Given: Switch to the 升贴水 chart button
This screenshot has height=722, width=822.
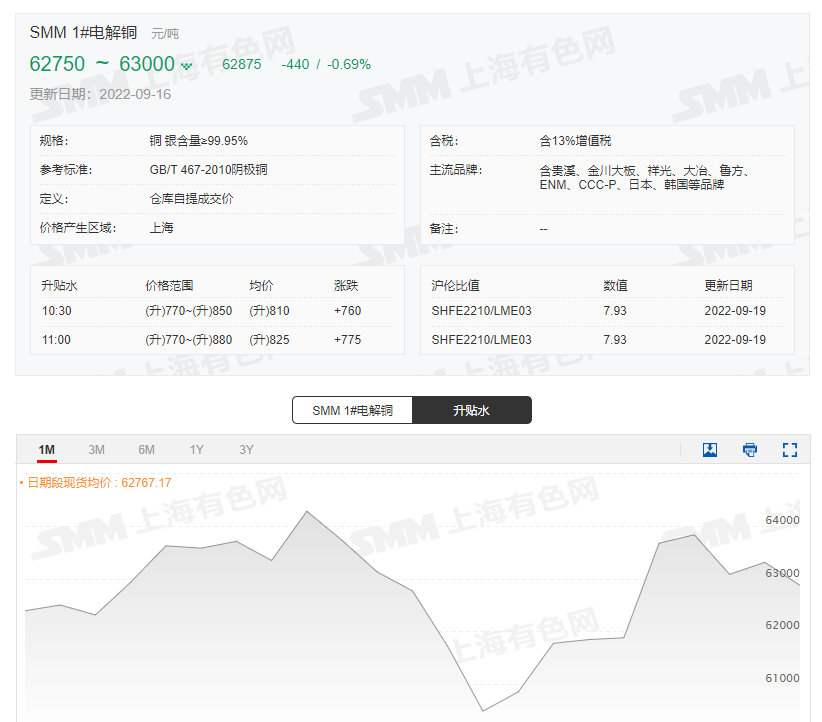Looking at the screenshot, I should point(472,410).
